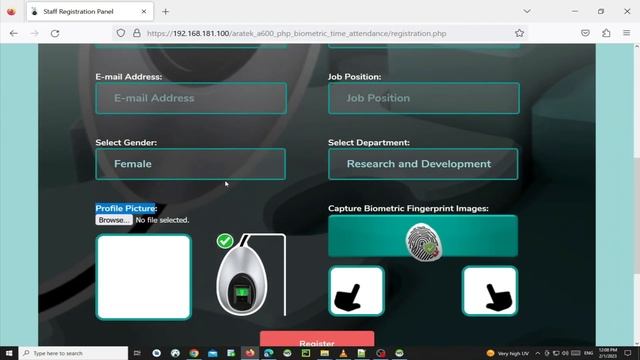Open network status tray icon
The width and height of the screenshot is (640, 360).
556,353
